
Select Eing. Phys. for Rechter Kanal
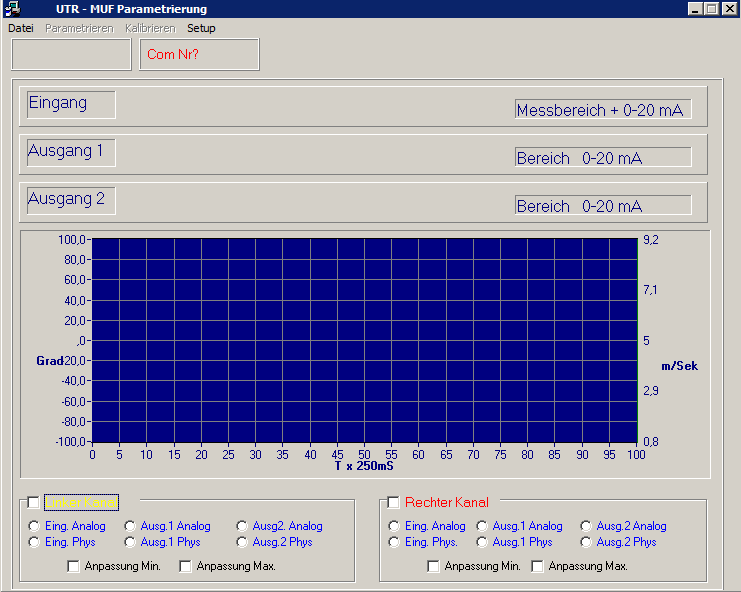point(394,542)
